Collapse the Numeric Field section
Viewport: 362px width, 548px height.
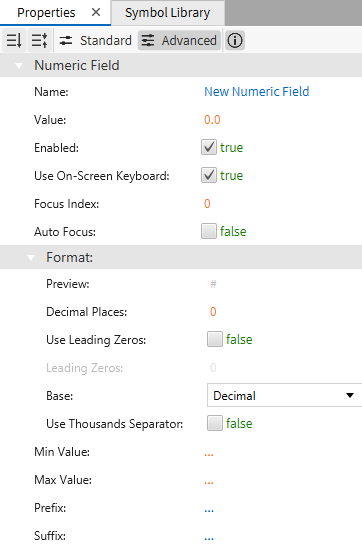coord(19,65)
